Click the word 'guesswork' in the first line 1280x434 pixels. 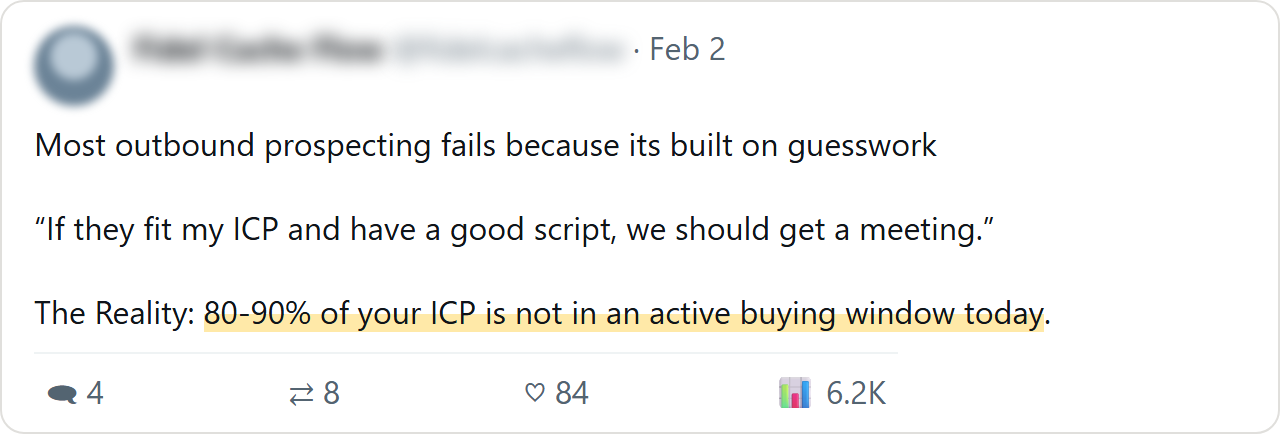(862, 148)
